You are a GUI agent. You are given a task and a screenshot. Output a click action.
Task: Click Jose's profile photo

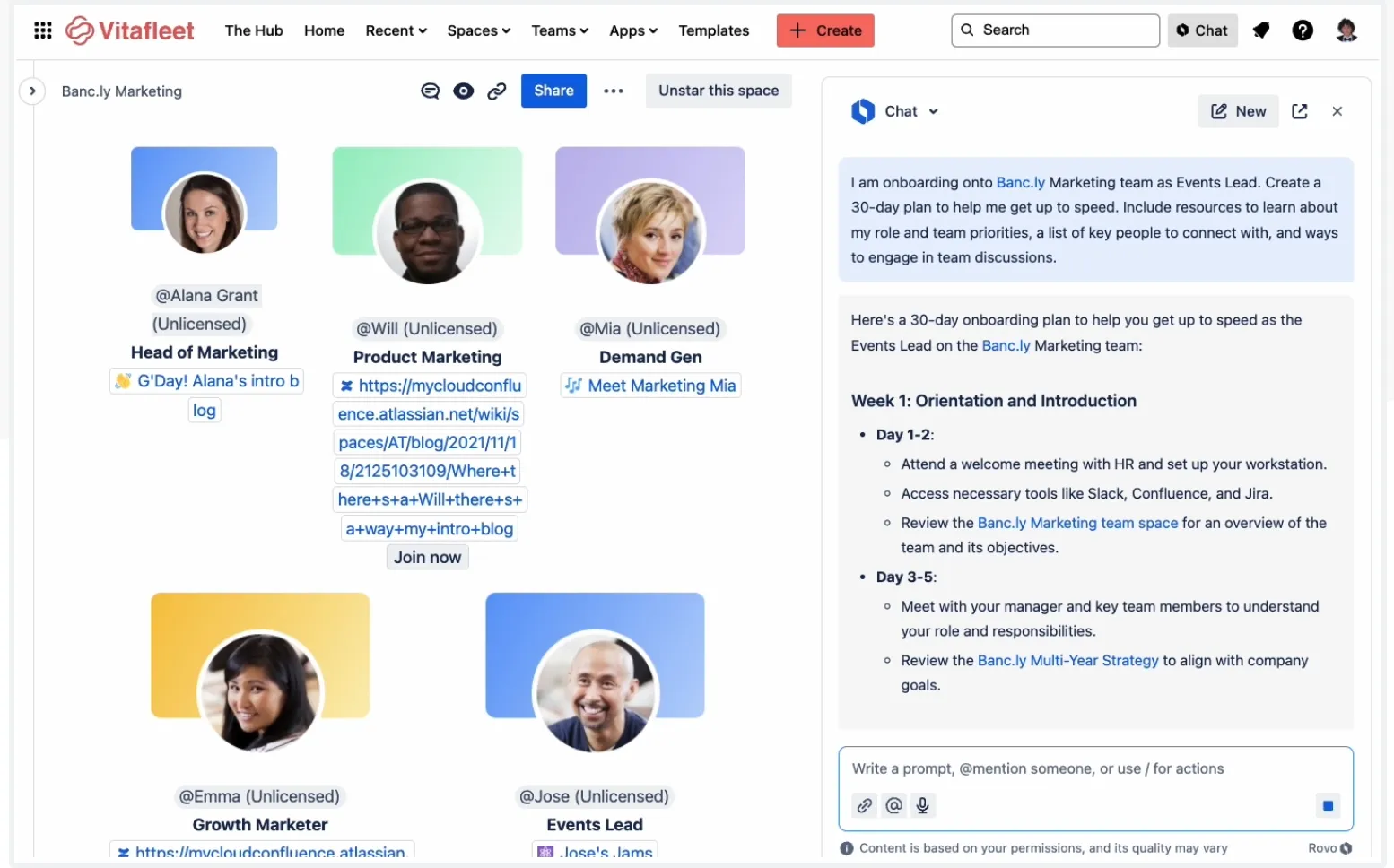[596, 691]
